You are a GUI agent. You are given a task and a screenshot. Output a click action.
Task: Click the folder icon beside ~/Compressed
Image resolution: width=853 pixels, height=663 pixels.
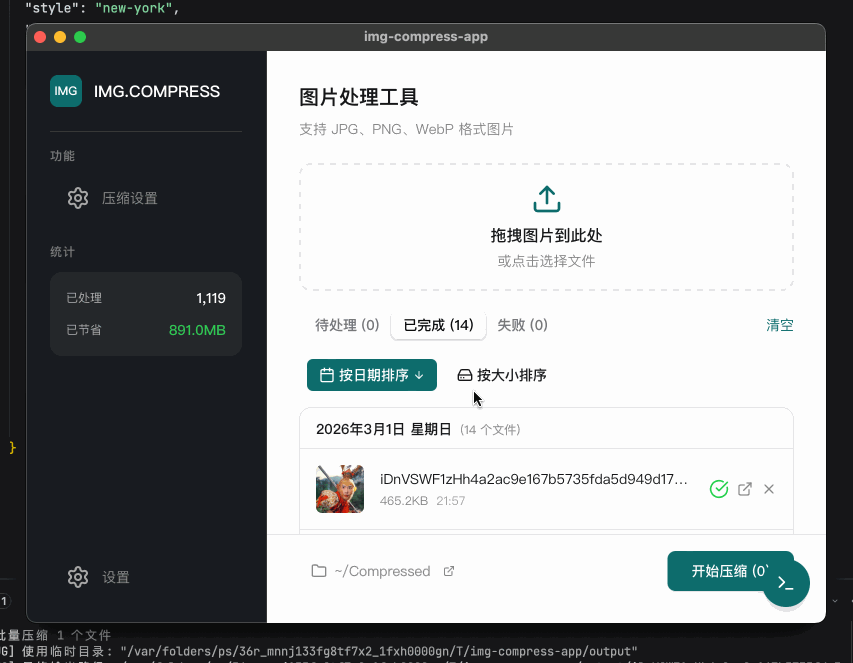click(x=319, y=571)
